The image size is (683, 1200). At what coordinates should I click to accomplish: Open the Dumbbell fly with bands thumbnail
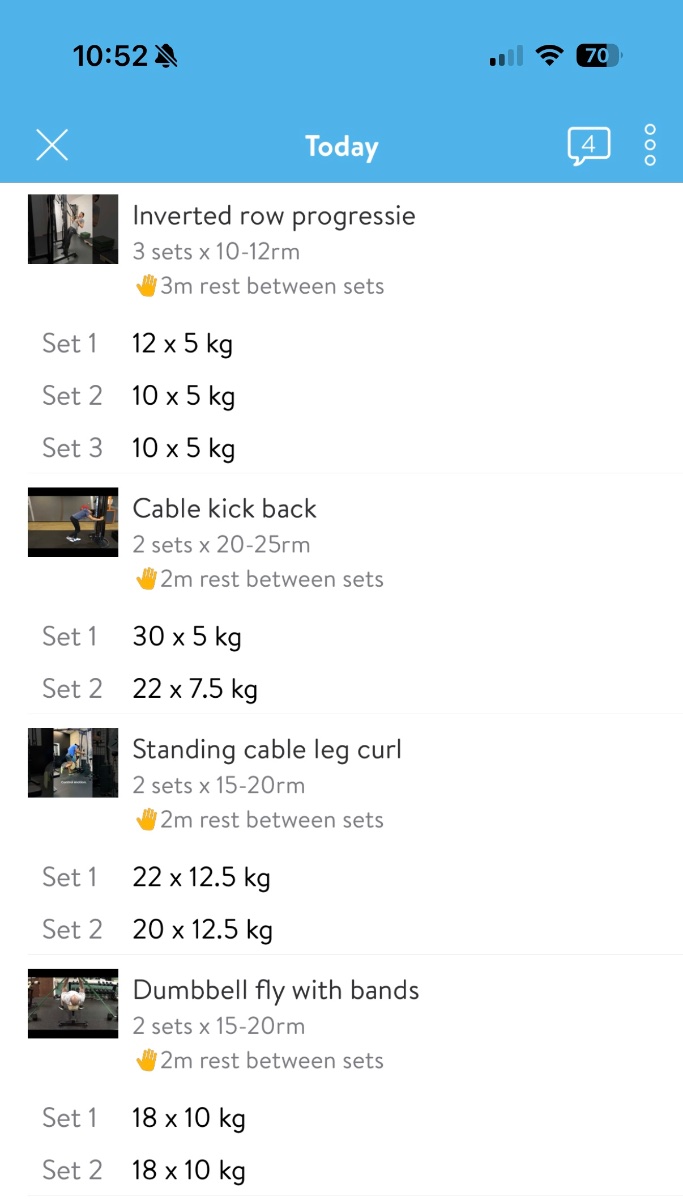73,1004
